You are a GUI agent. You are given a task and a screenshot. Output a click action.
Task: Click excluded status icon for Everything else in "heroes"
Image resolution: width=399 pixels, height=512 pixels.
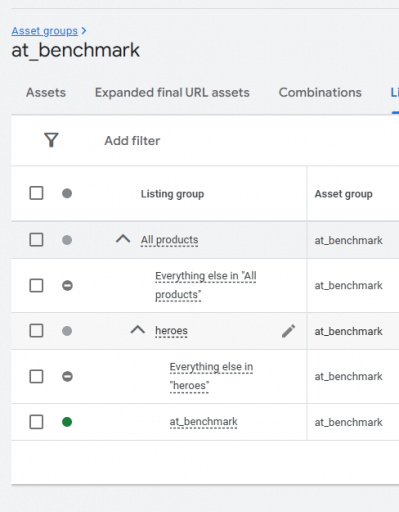(x=67, y=376)
